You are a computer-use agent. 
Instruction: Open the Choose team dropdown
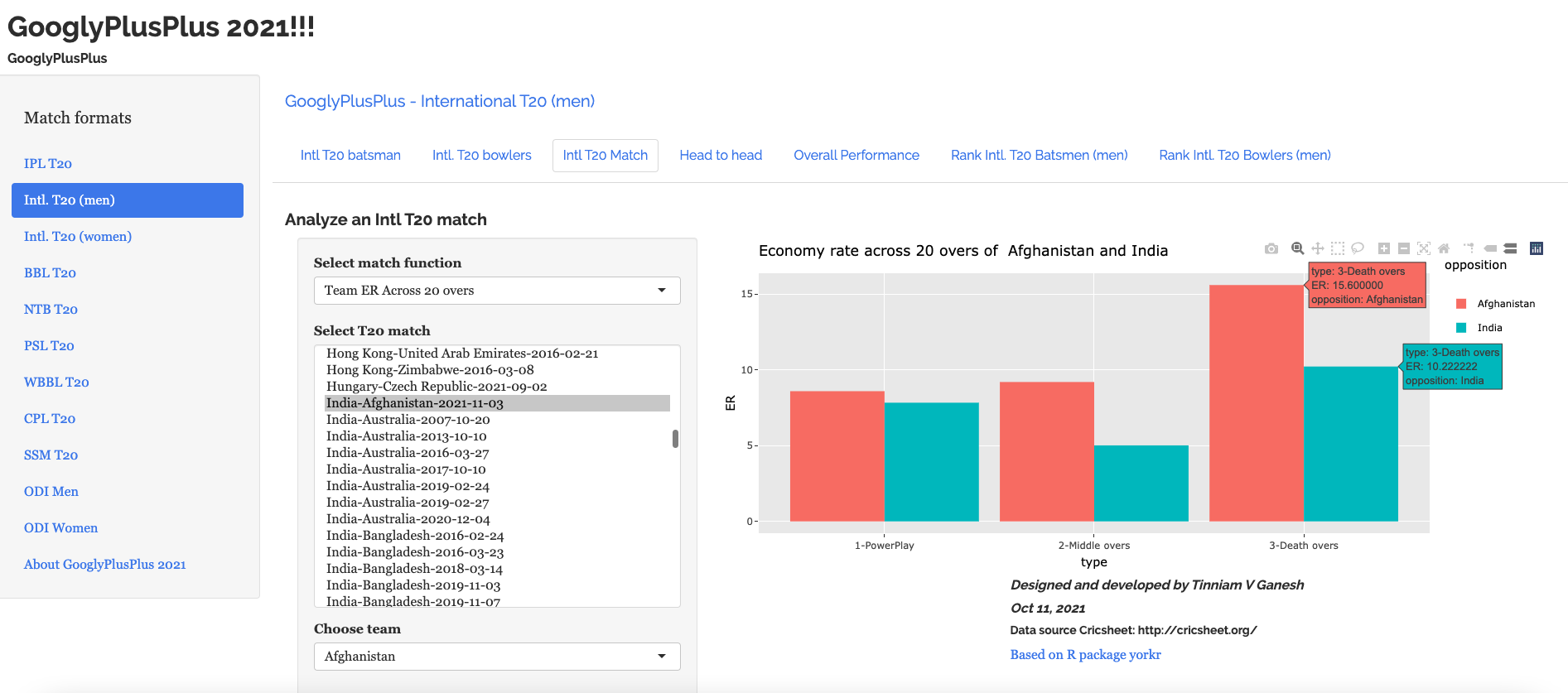[496, 657]
